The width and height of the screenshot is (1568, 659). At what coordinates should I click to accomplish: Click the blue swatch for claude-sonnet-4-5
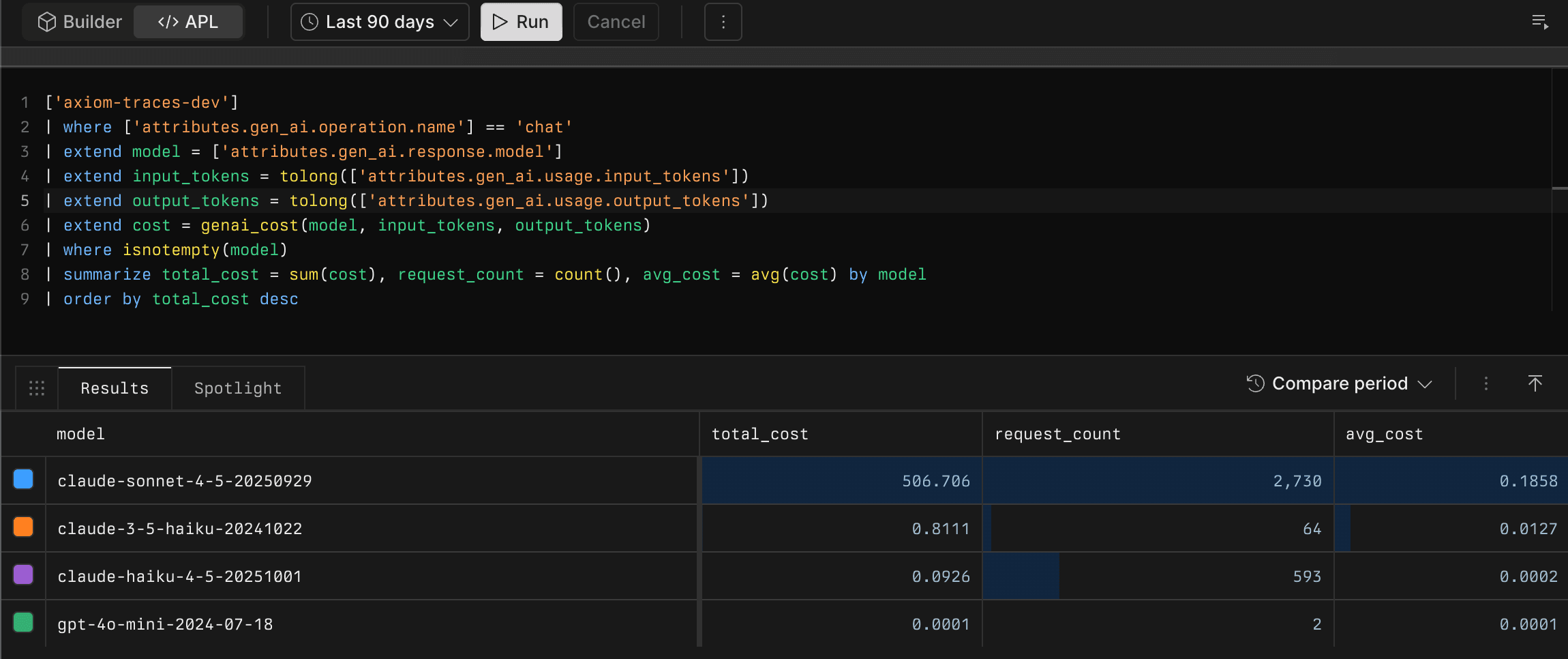click(x=23, y=480)
